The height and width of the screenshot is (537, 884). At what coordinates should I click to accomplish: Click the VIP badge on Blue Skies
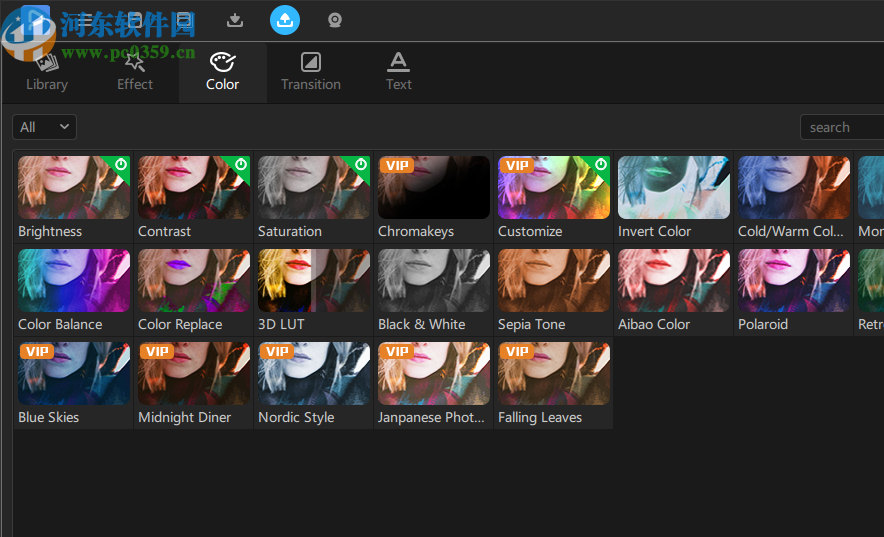(x=37, y=351)
